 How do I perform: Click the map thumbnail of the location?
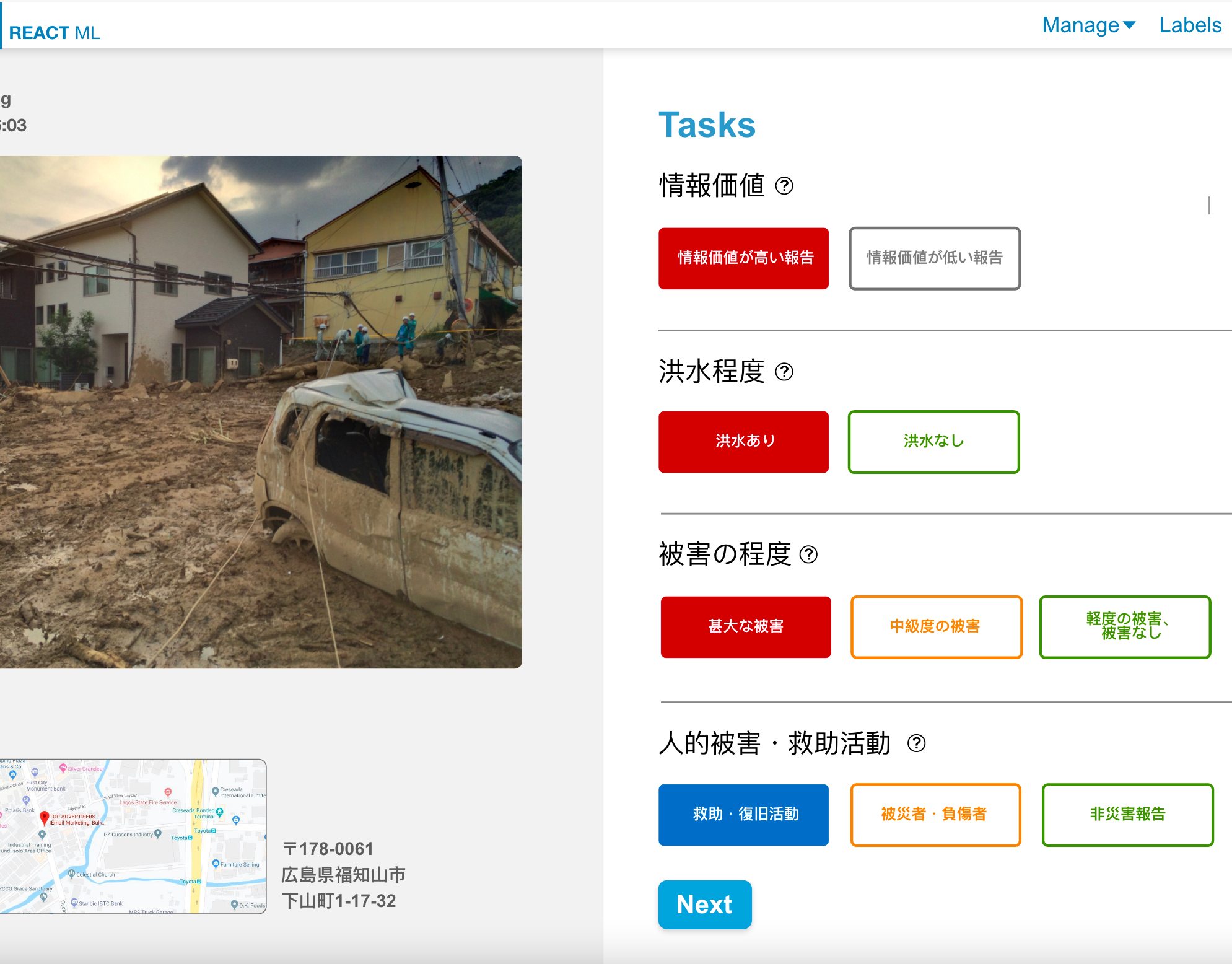coord(133,836)
